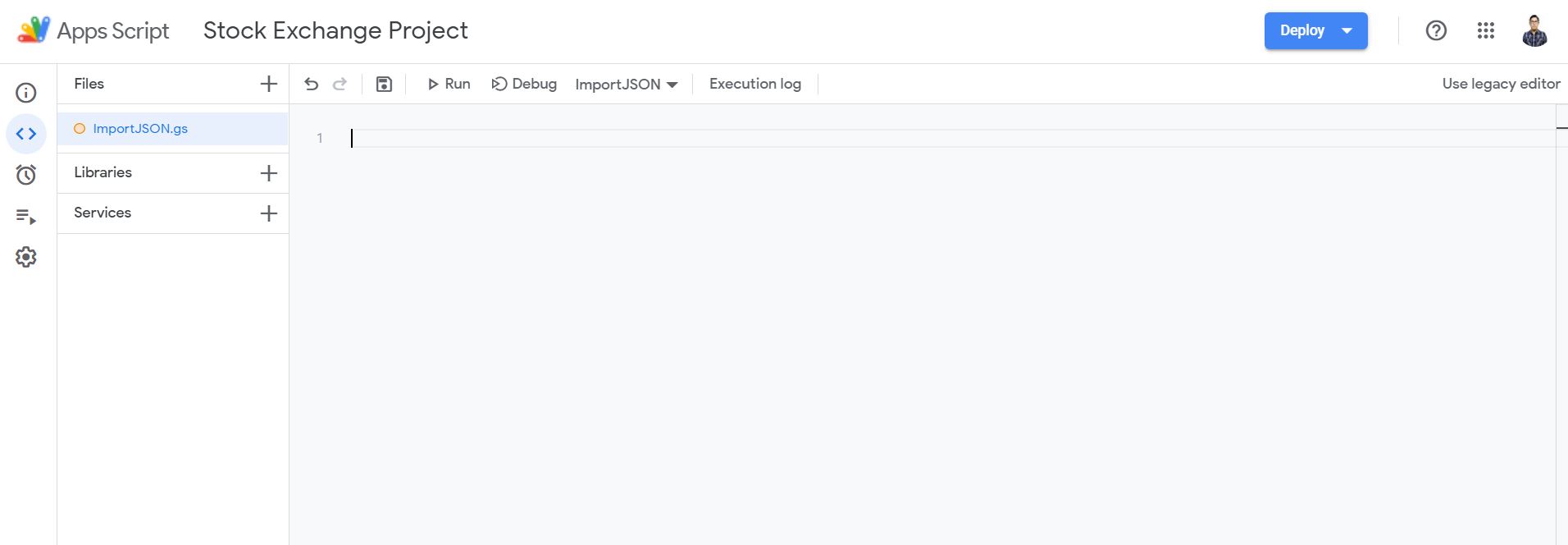
Task: Add a library using the plus icon
Action: coord(268,173)
